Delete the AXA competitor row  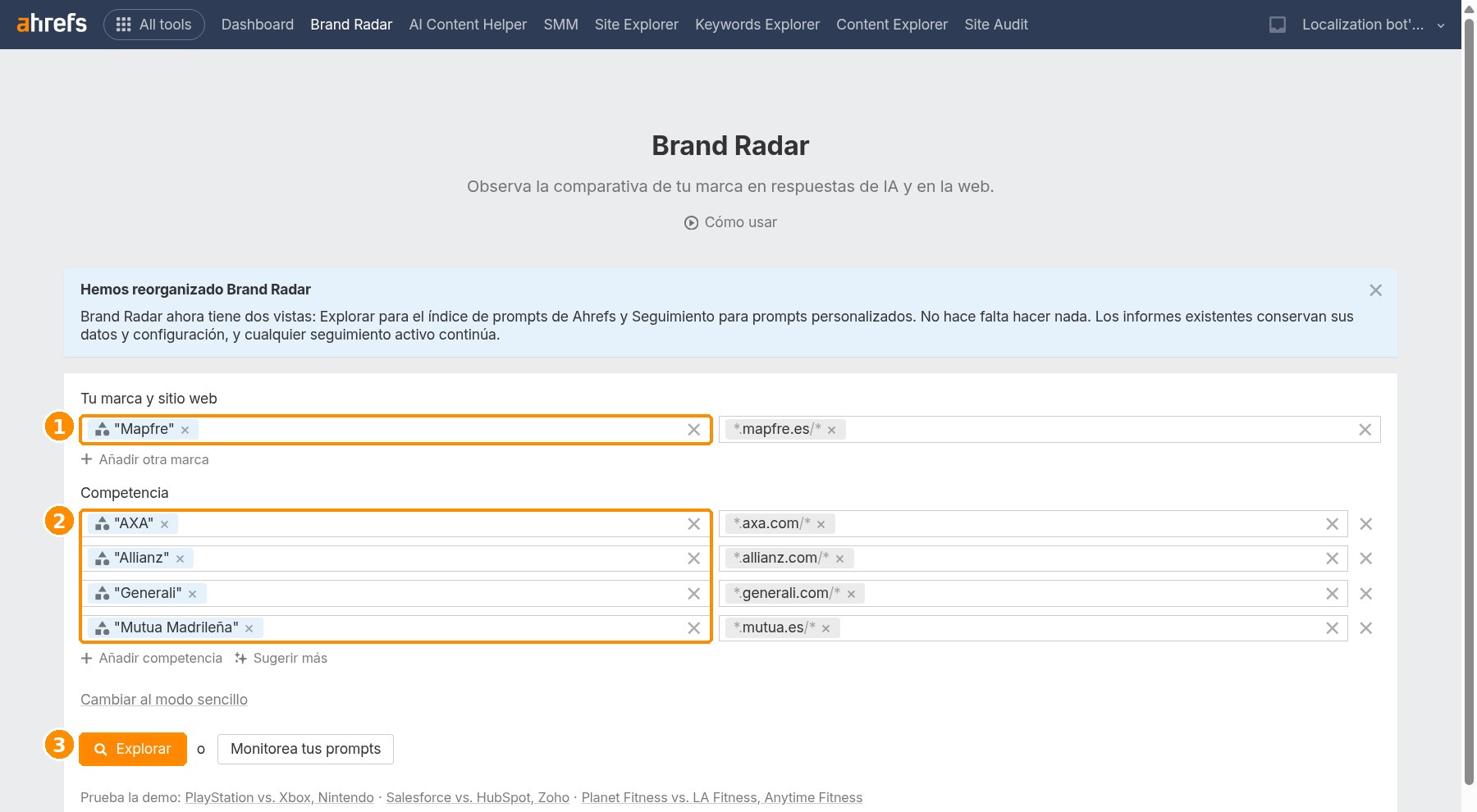[x=1366, y=524]
